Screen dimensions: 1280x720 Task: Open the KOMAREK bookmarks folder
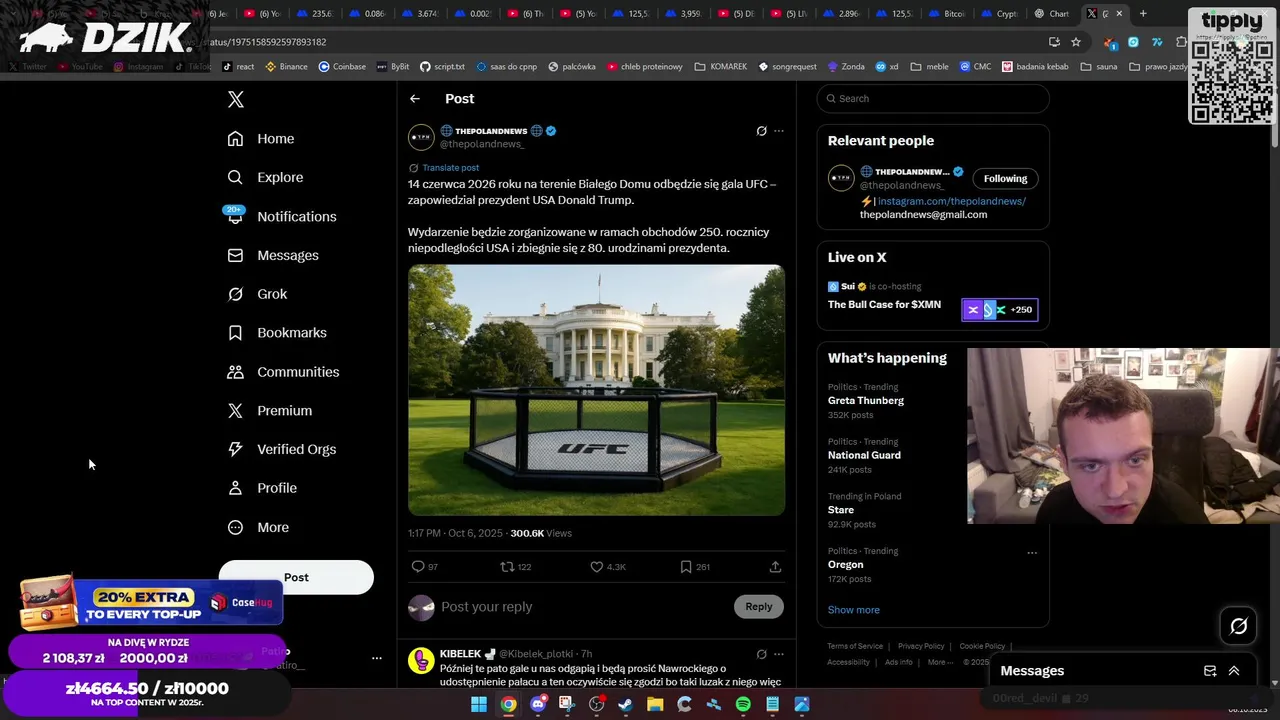(x=720, y=67)
